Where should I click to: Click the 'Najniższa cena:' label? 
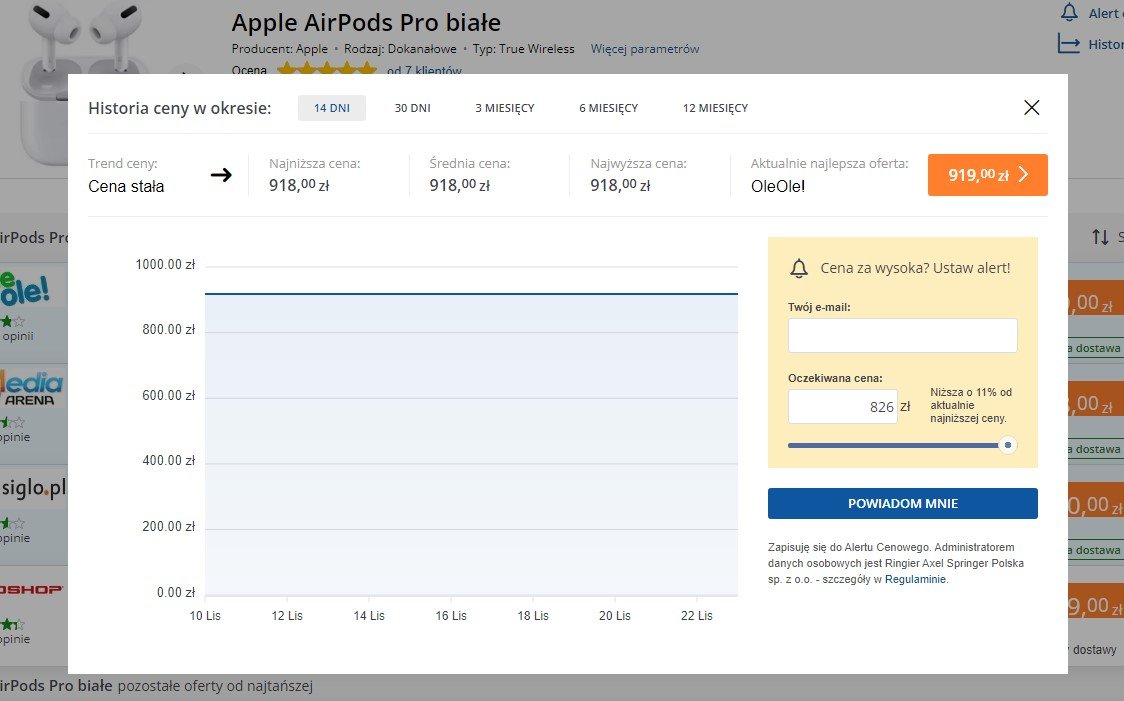(315, 163)
